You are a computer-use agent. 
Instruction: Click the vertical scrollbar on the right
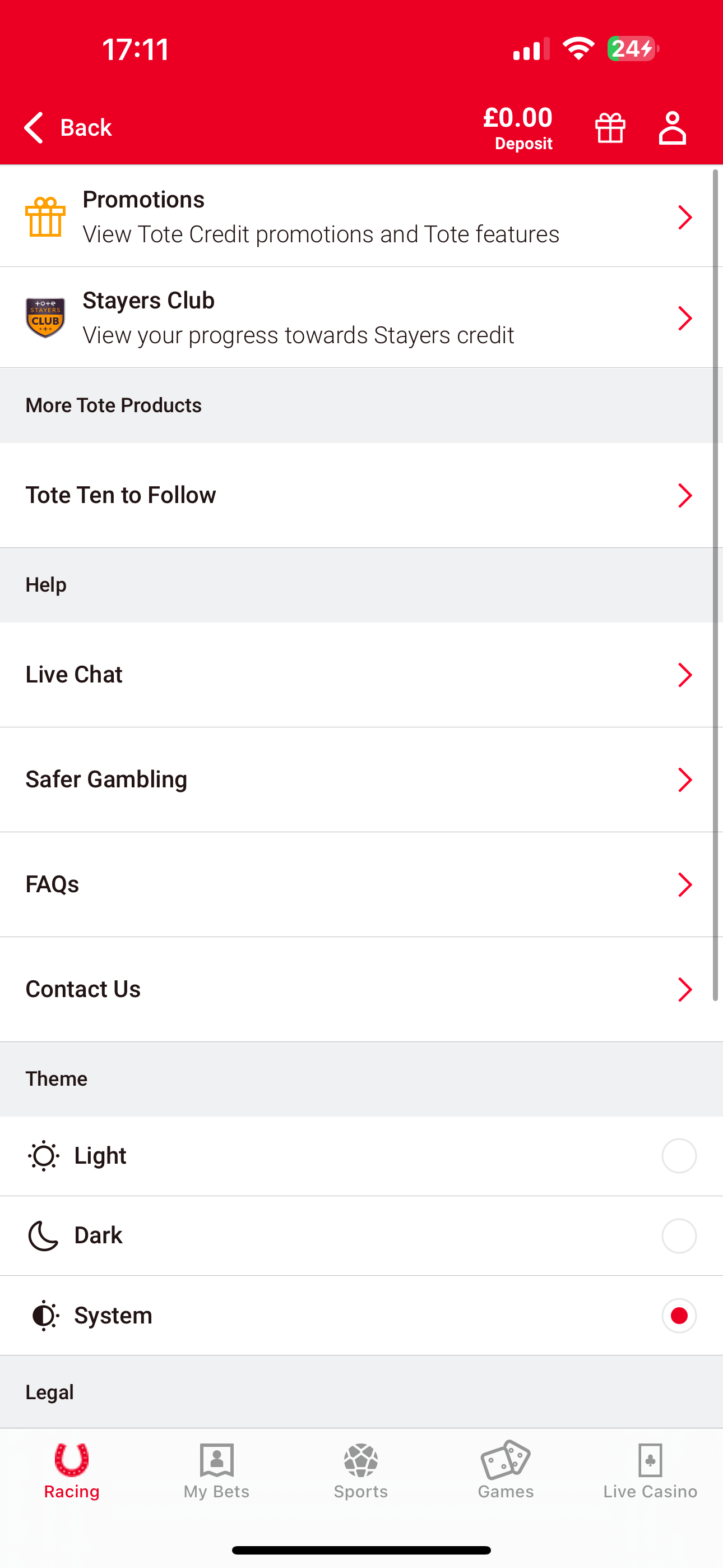tap(716, 584)
